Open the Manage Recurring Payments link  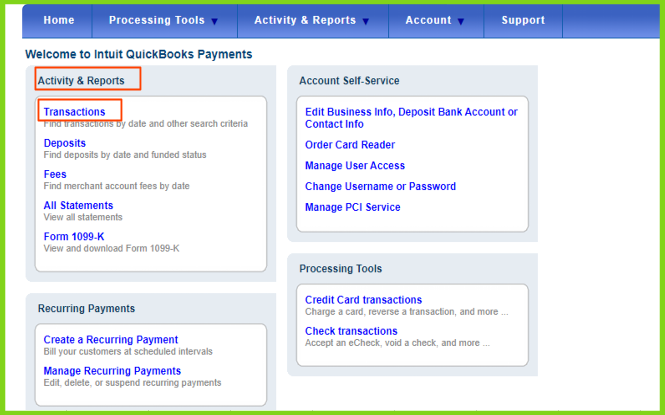tap(112, 371)
